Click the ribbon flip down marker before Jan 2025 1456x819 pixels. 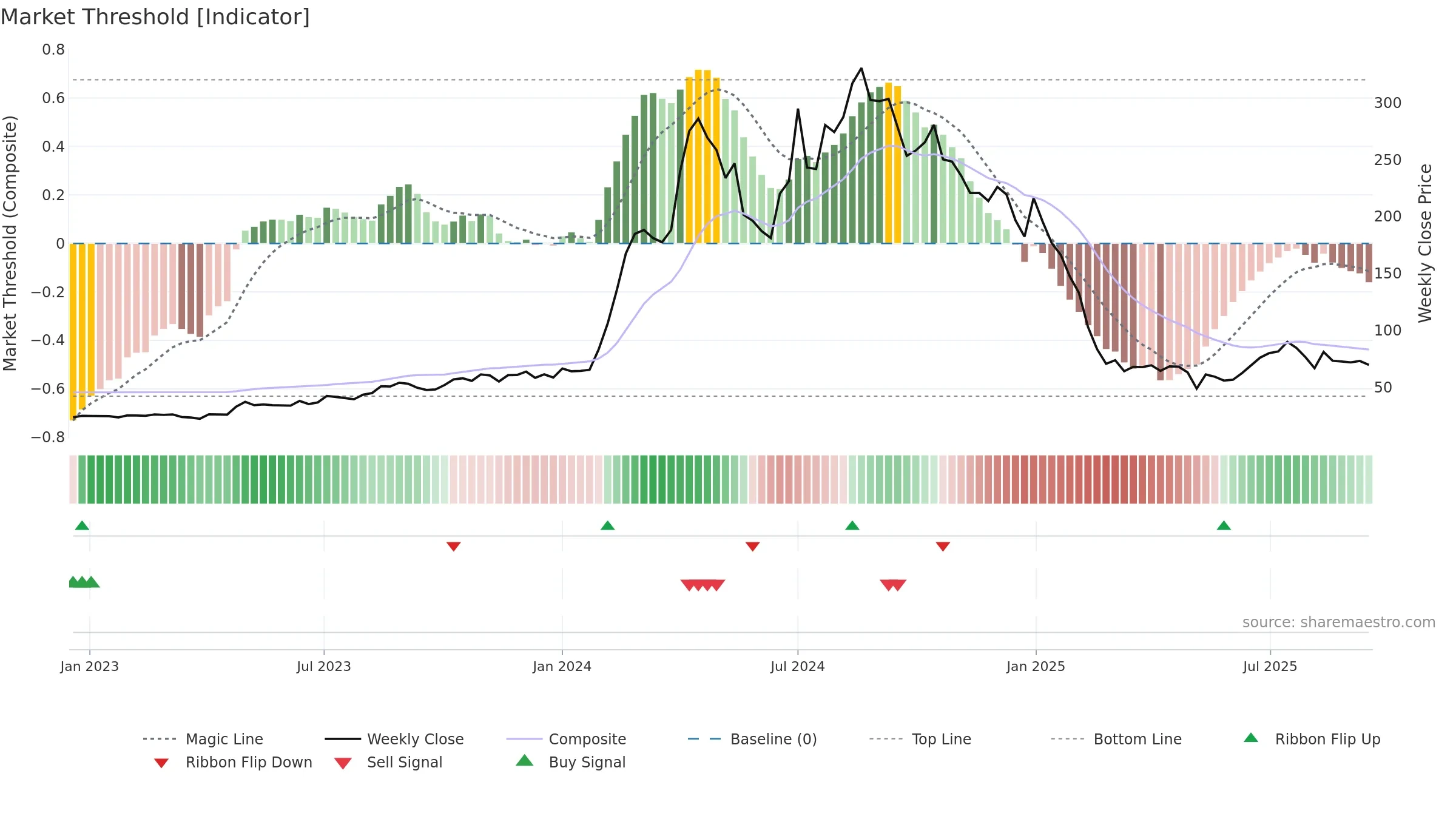coord(943,547)
